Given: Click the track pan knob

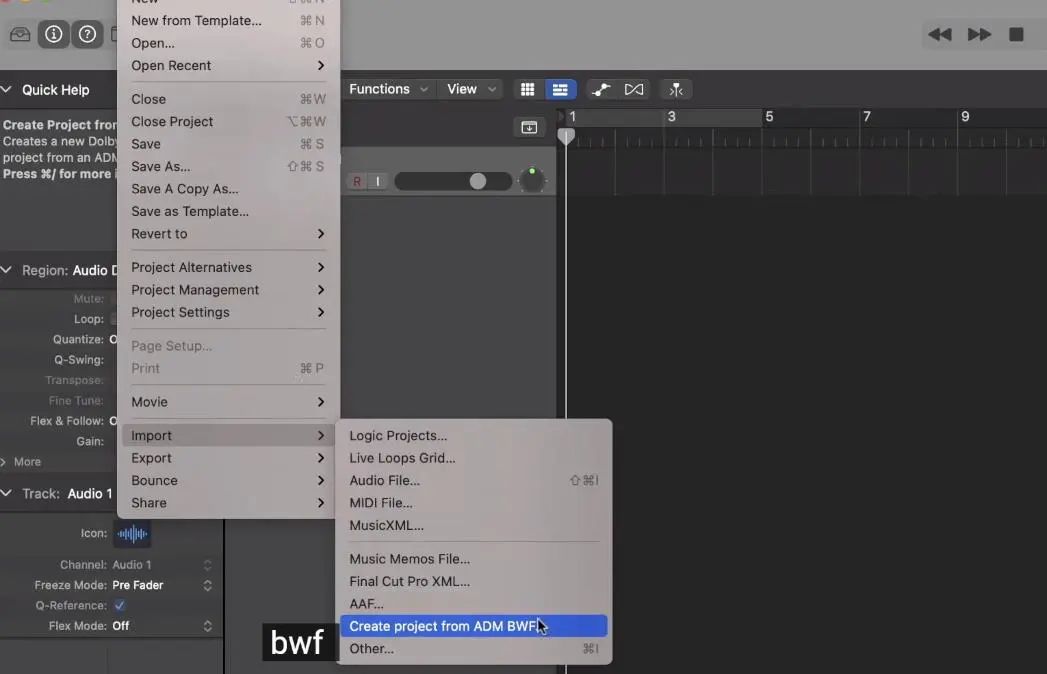Looking at the screenshot, I should pos(532,180).
